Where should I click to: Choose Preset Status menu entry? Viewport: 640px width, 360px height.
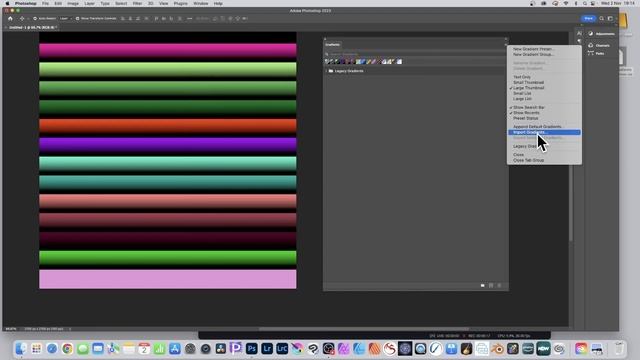click(x=526, y=118)
